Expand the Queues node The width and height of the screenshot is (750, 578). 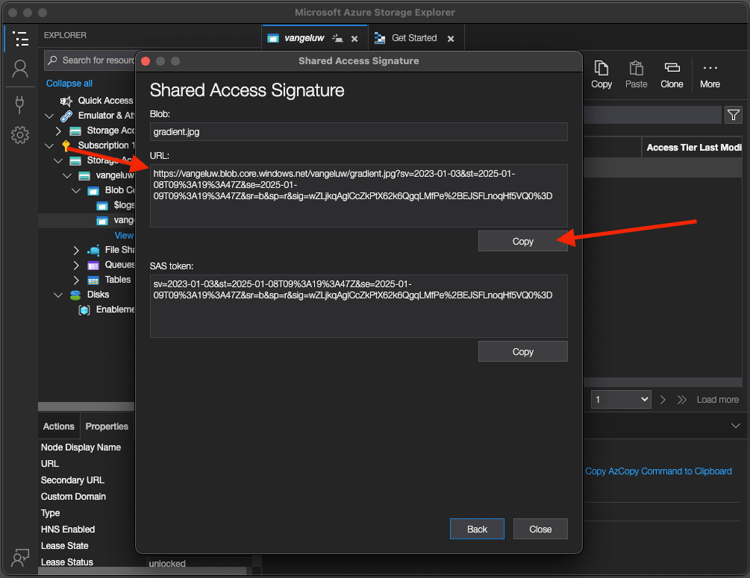pos(76,265)
